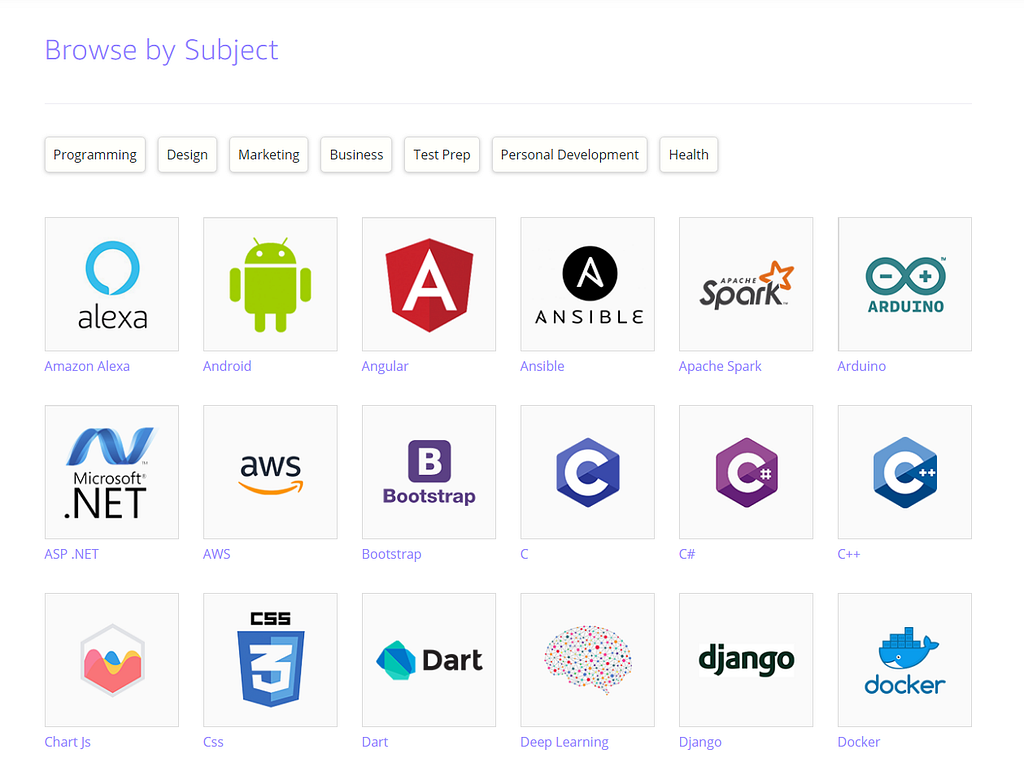Select the Dart logo tile
This screenshot has height=767, width=1024.
pyautogui.click(x=429, y=660)
